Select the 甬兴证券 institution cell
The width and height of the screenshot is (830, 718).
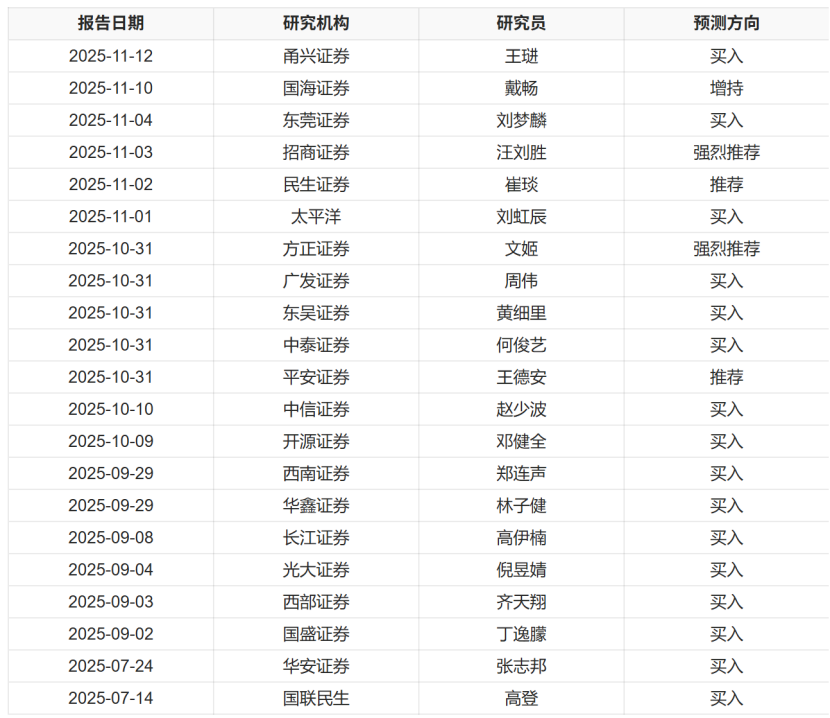[x=316, y=56]
